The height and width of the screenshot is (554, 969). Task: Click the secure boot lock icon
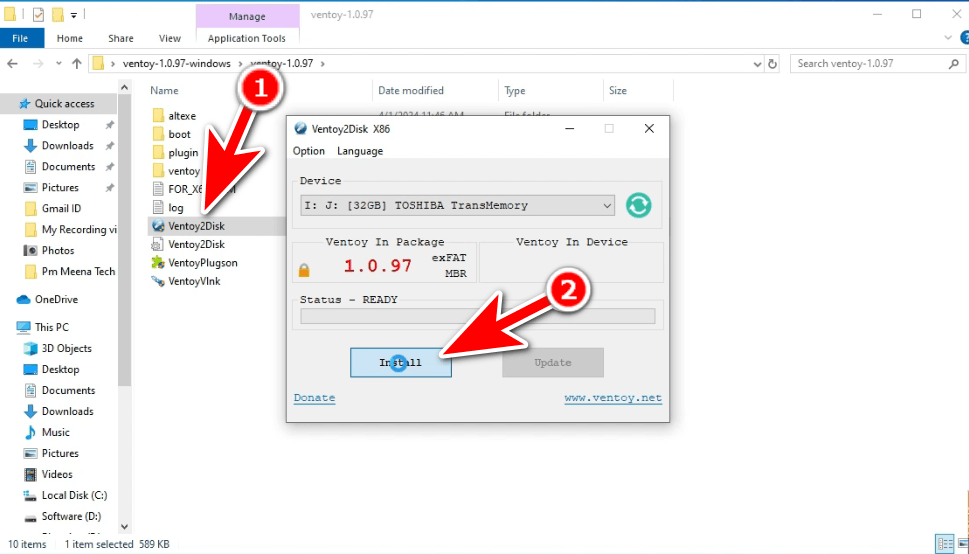click(x=304, y=270)
